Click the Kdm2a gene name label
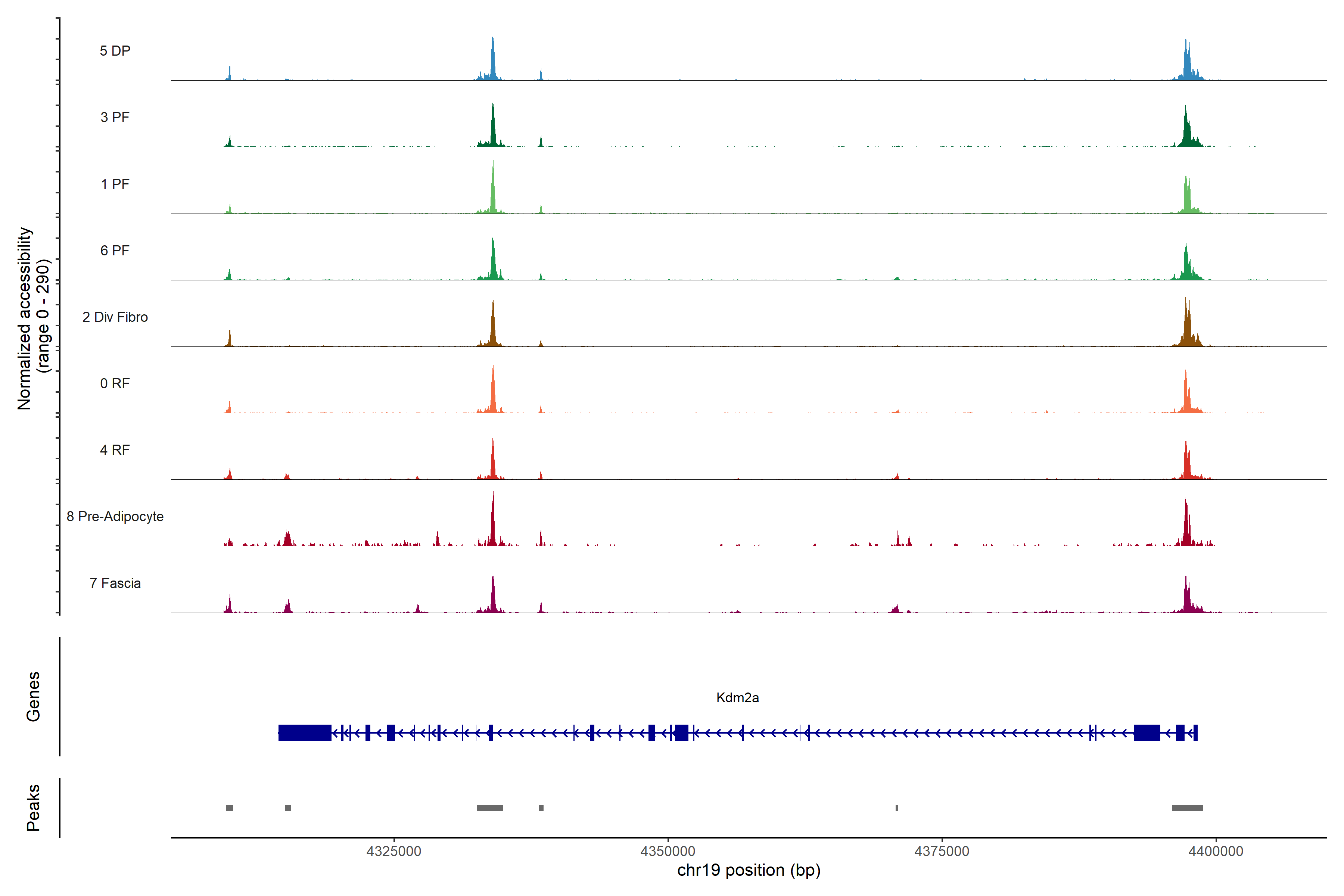Viewport: 1344px width, 896px height. click(737, 697)
